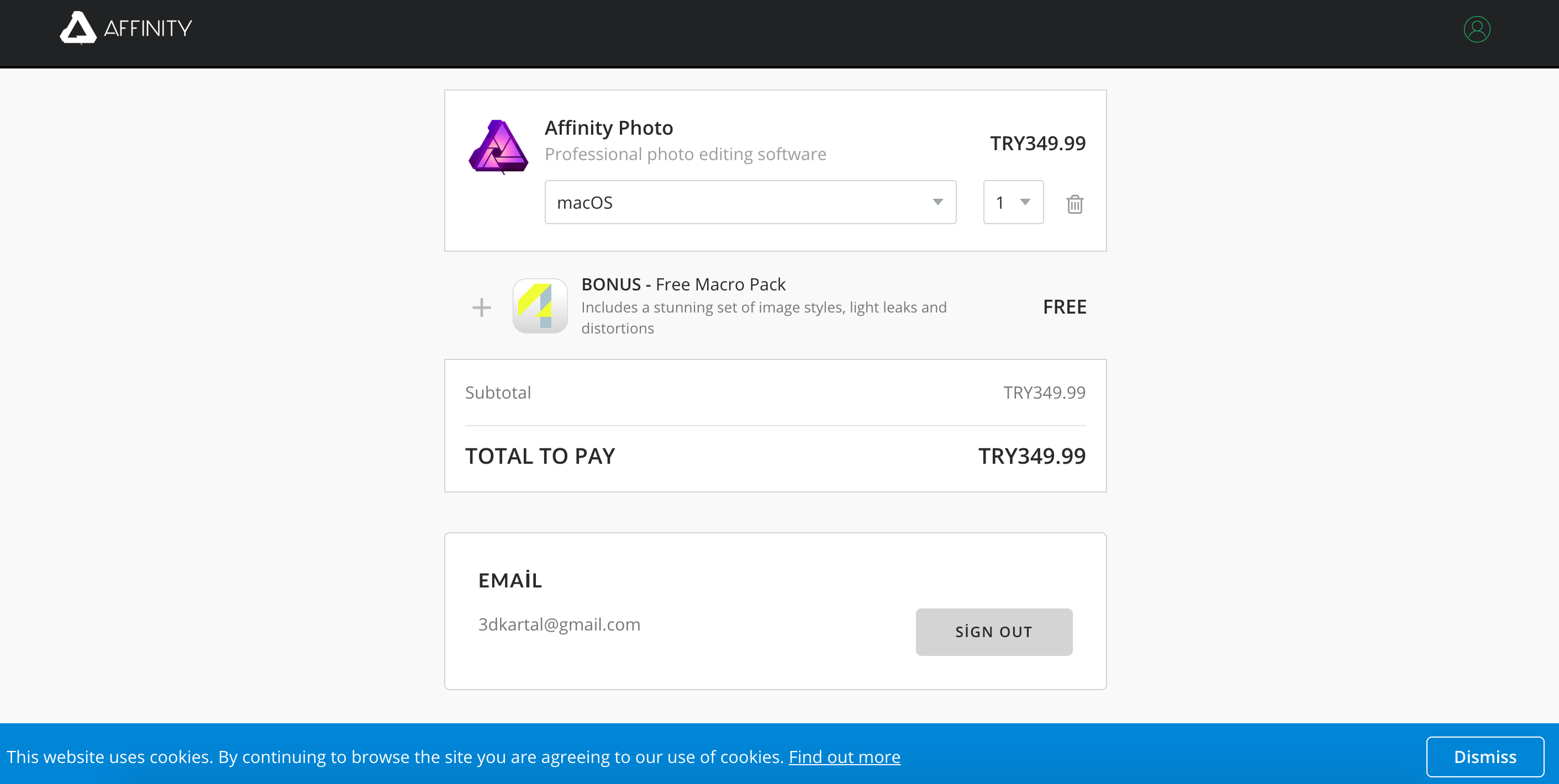1559x784 pixels.
Task: Open the user account icon
Action: [x=1477, y=29]
